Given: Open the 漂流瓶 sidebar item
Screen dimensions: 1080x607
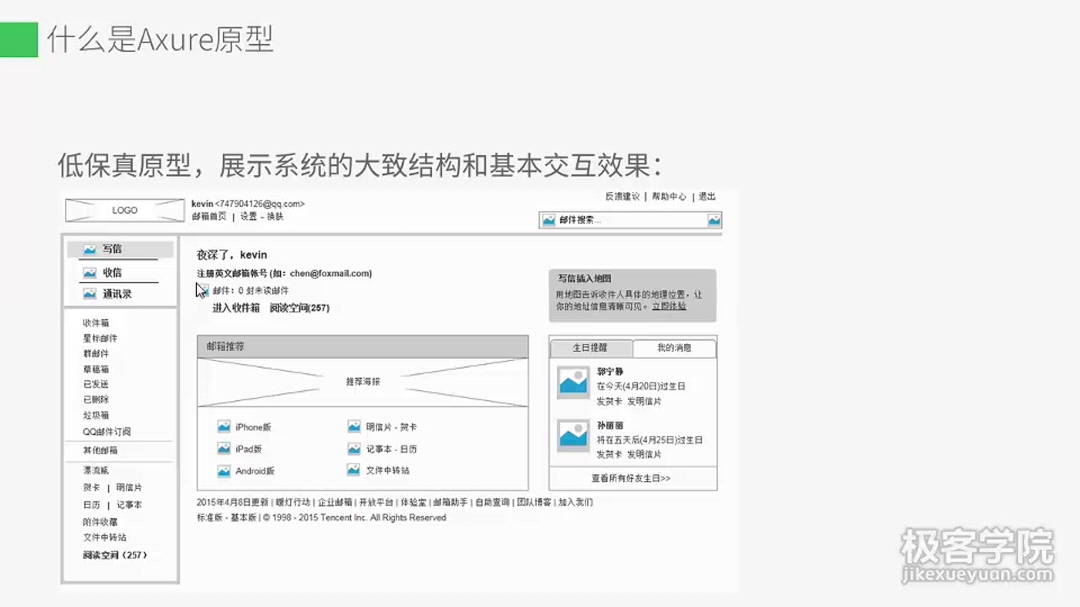Looking at the screenshot, I should pos(96,471).
